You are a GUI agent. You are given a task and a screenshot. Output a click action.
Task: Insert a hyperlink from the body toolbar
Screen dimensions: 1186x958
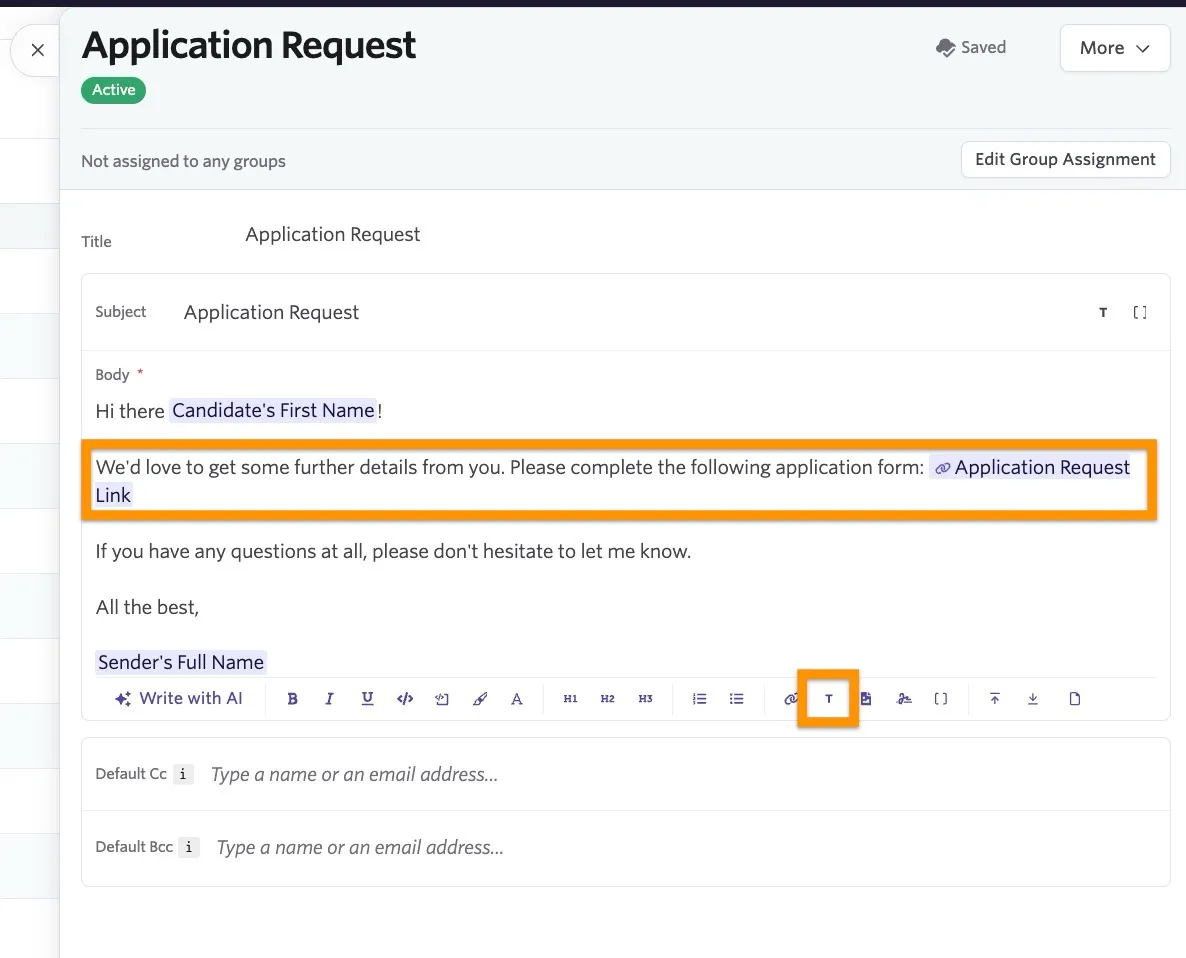point(790,699)
